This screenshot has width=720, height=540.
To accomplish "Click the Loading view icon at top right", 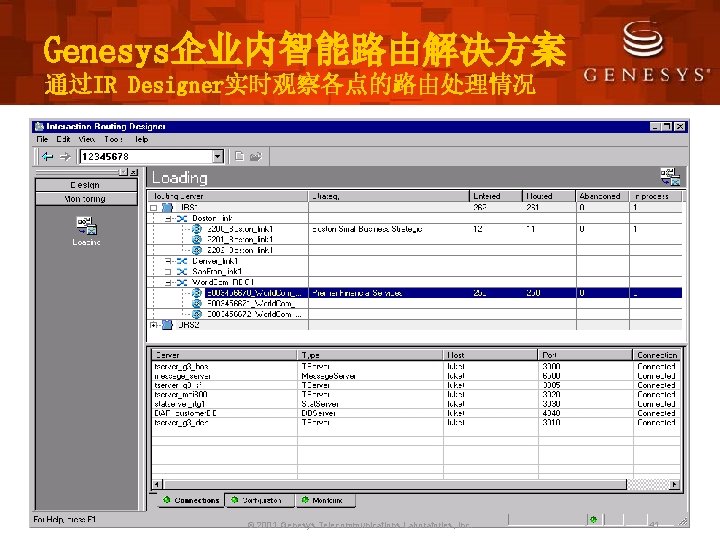I will point(670,177).
